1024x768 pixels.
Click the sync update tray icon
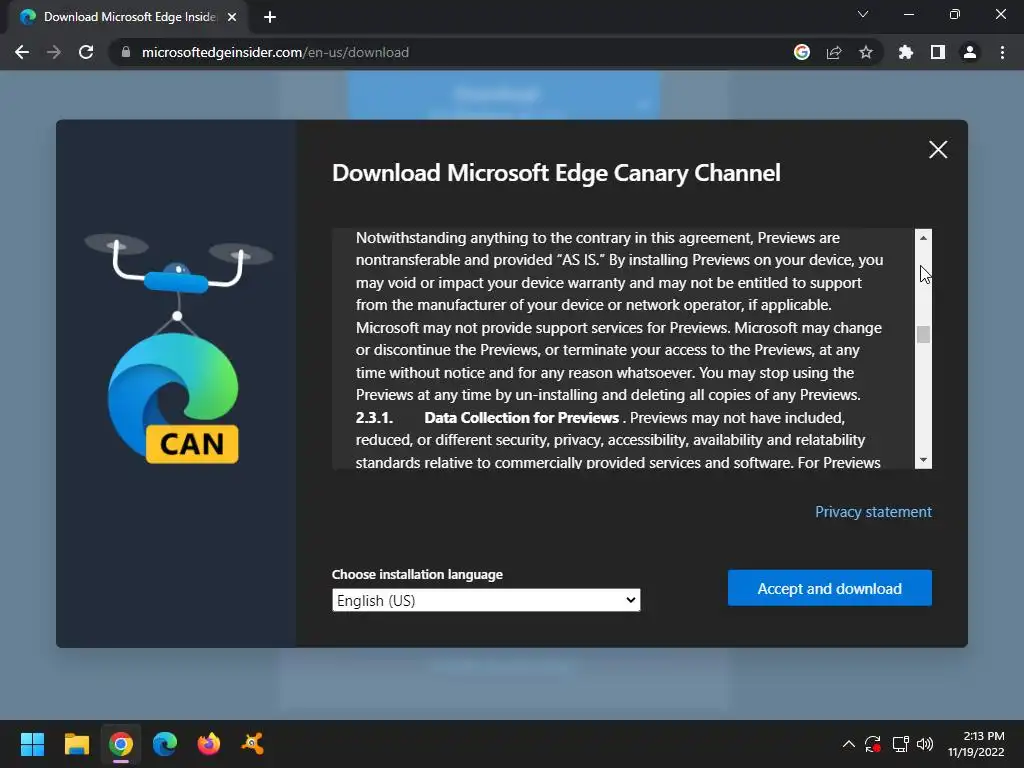pyautogui.click(x=873, y=744)
